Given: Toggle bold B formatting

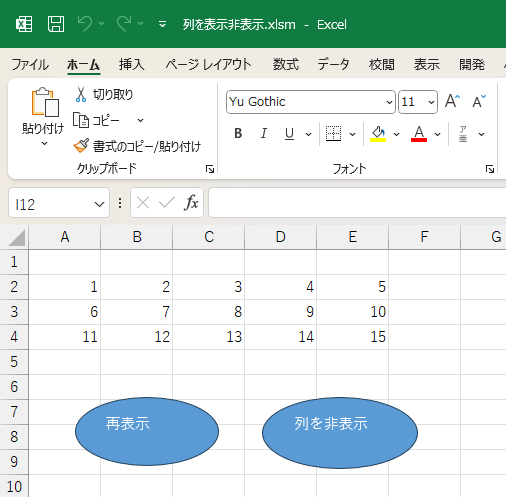Looking at the screenshot, I should coord(238,134).
